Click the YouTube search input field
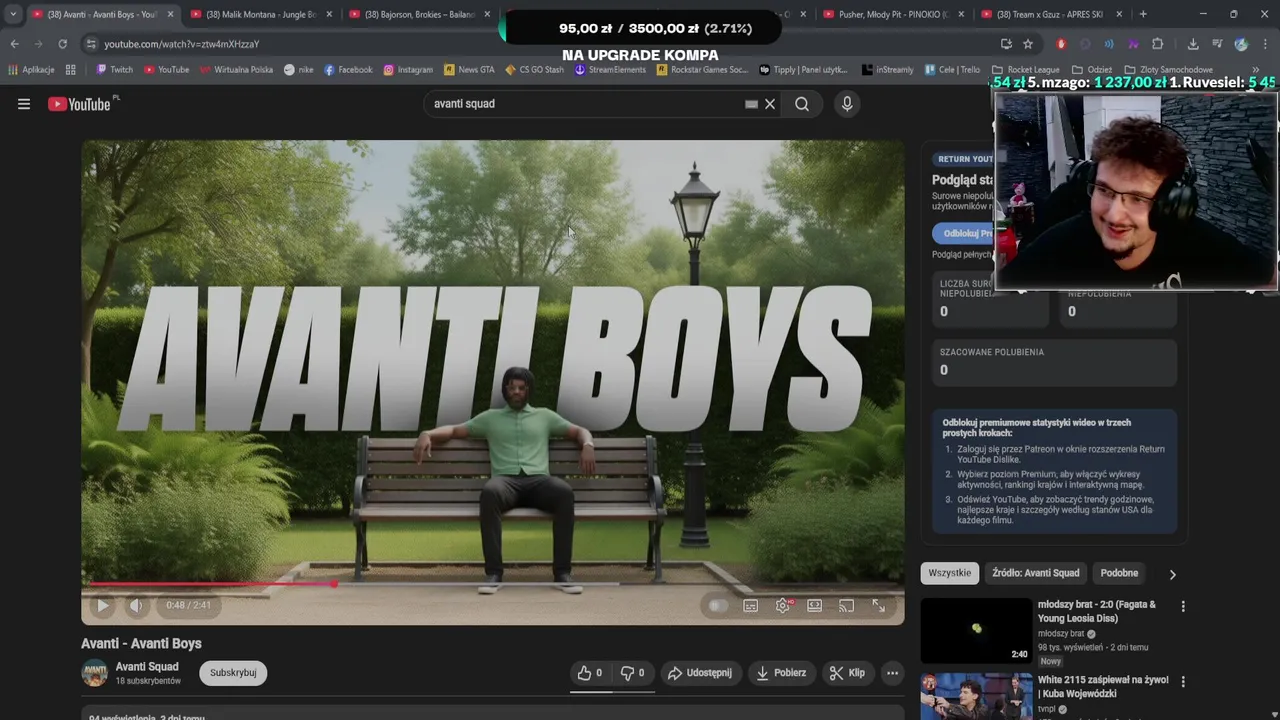Image resolution: width=1280 pixels, height=720 pixels. [x=585, y=104]
